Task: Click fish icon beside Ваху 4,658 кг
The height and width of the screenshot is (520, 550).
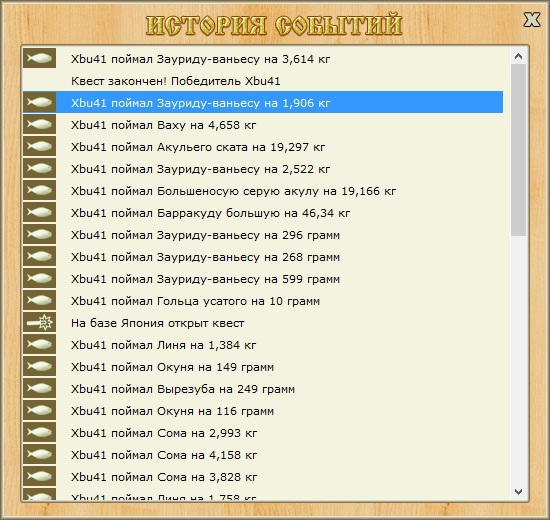Action: click(39, 124)
